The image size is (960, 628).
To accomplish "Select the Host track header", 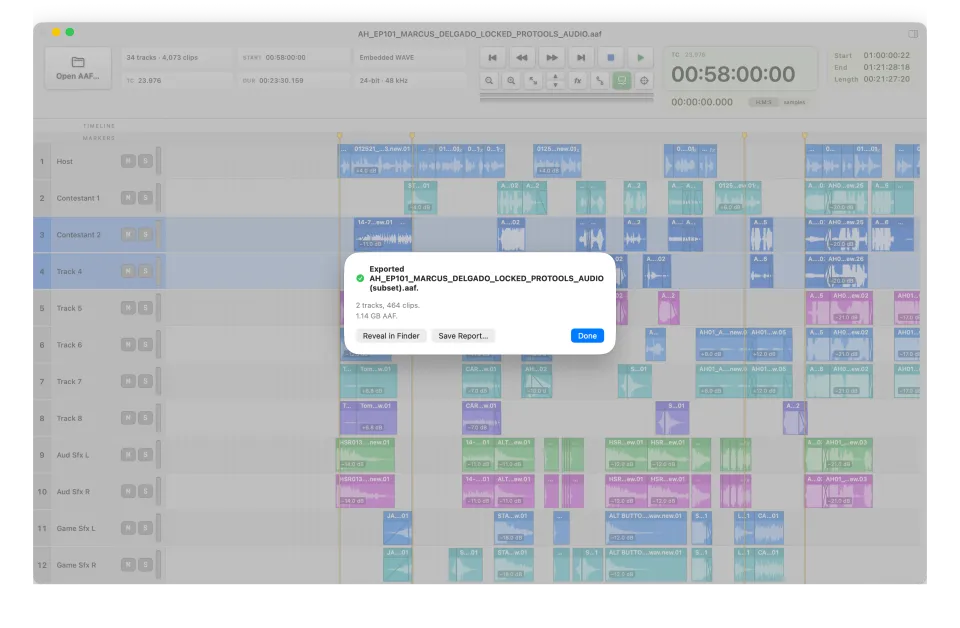I will tap(98, 161).
